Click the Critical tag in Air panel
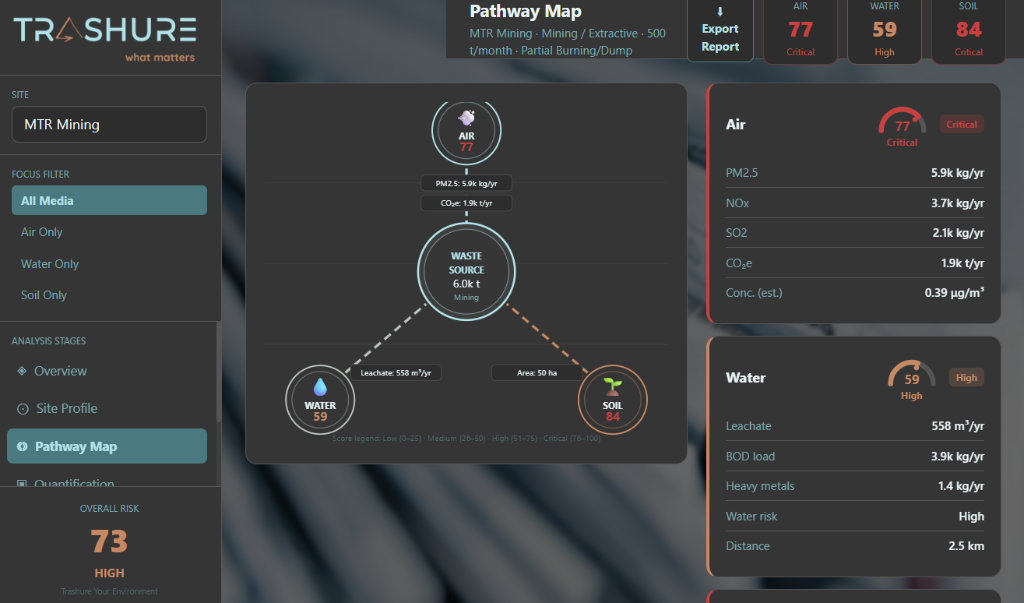The height and width of the screenshot is (603, 1024). (x=961, y=124)
